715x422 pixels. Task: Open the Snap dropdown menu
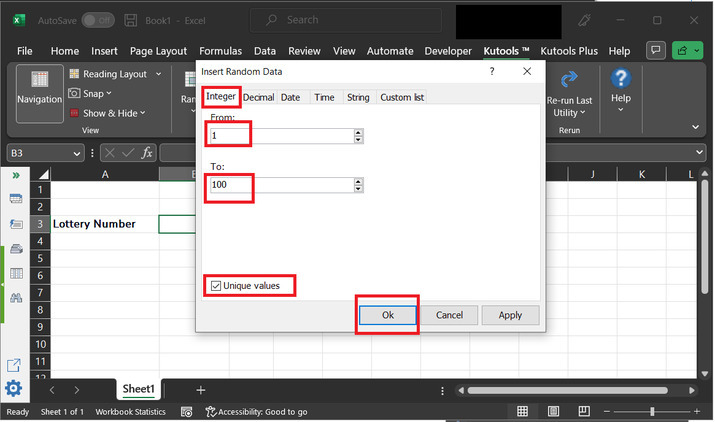114,94
